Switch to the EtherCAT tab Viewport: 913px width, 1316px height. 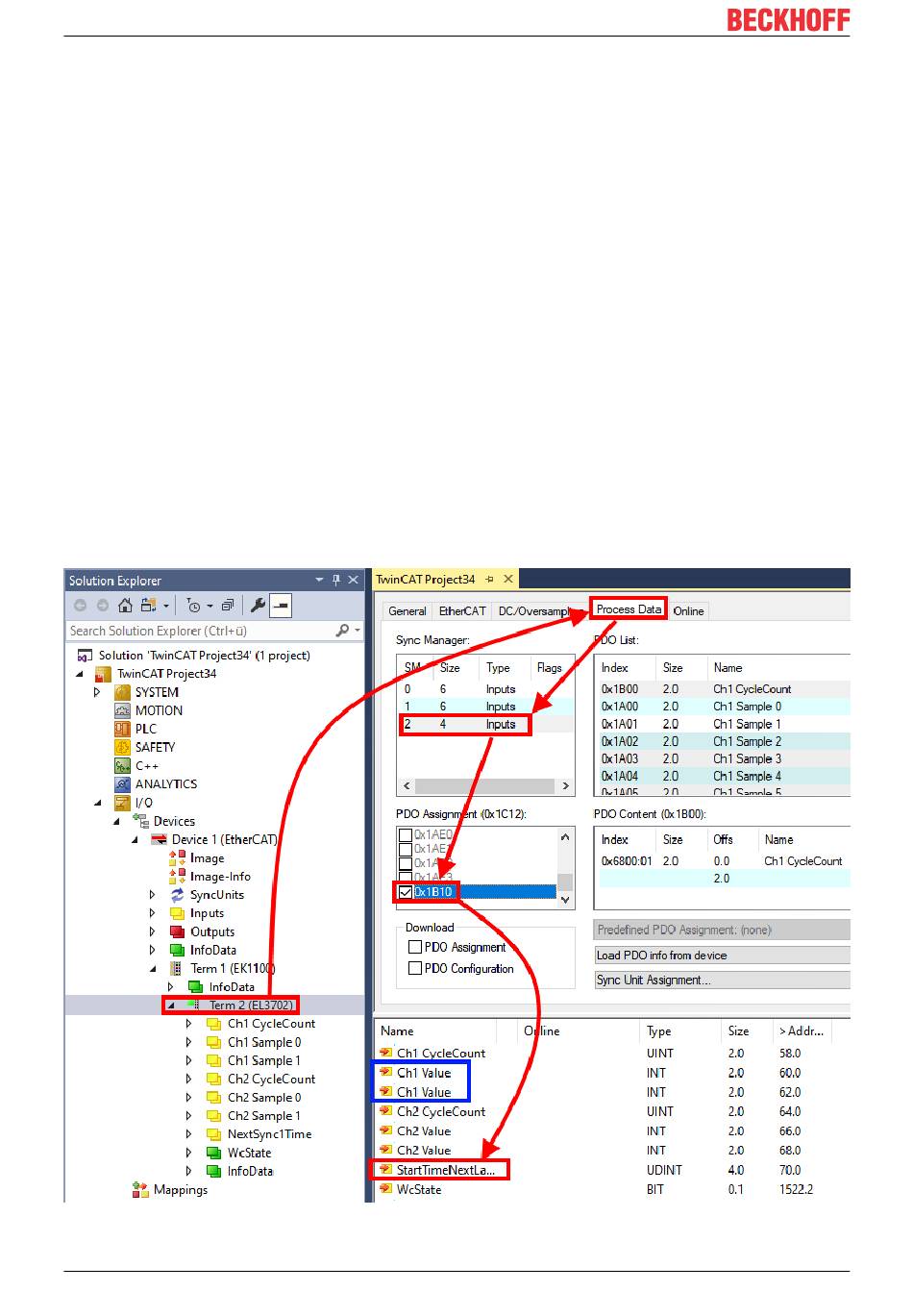click(462, 610)
